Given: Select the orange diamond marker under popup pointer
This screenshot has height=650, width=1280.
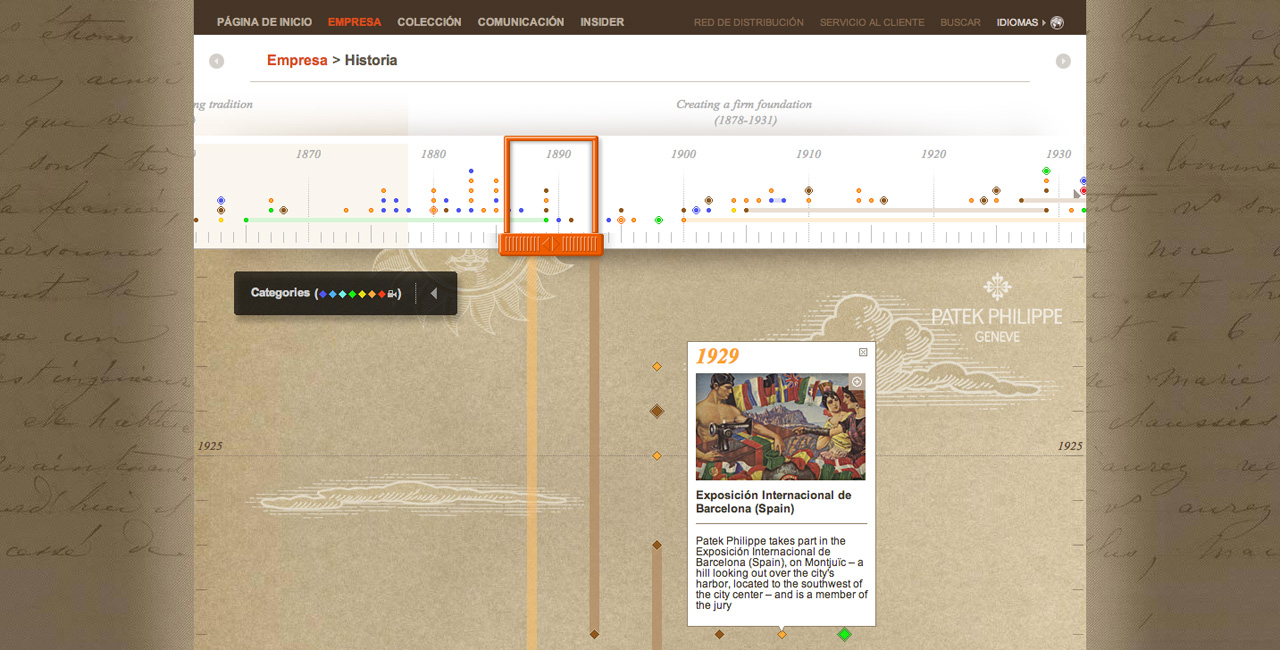Looking at the screenshot, I should pyautogui.click(x=782, y=634).
